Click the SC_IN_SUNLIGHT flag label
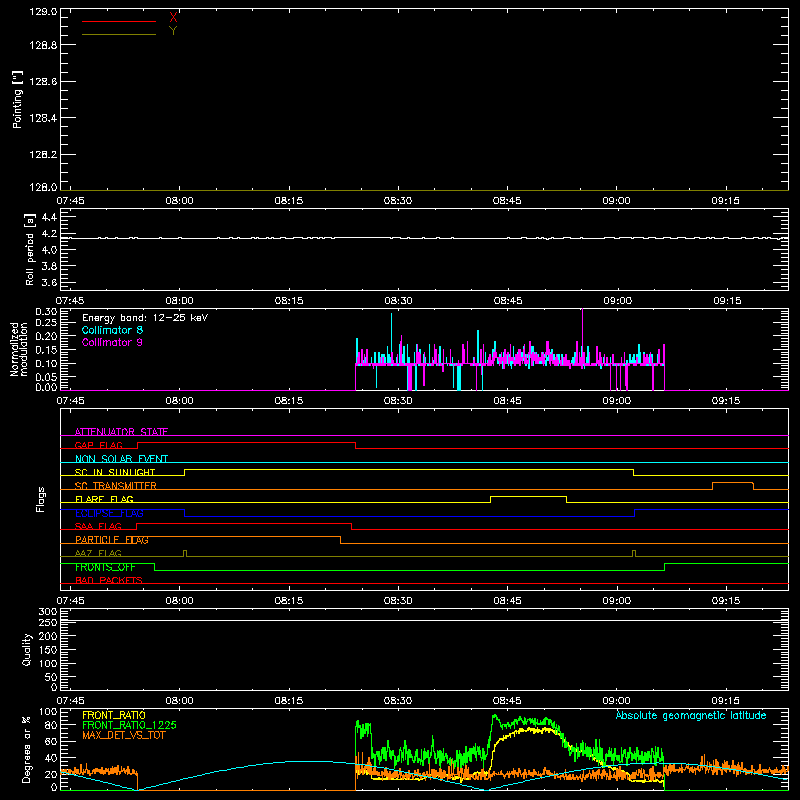 pos(115,472)
